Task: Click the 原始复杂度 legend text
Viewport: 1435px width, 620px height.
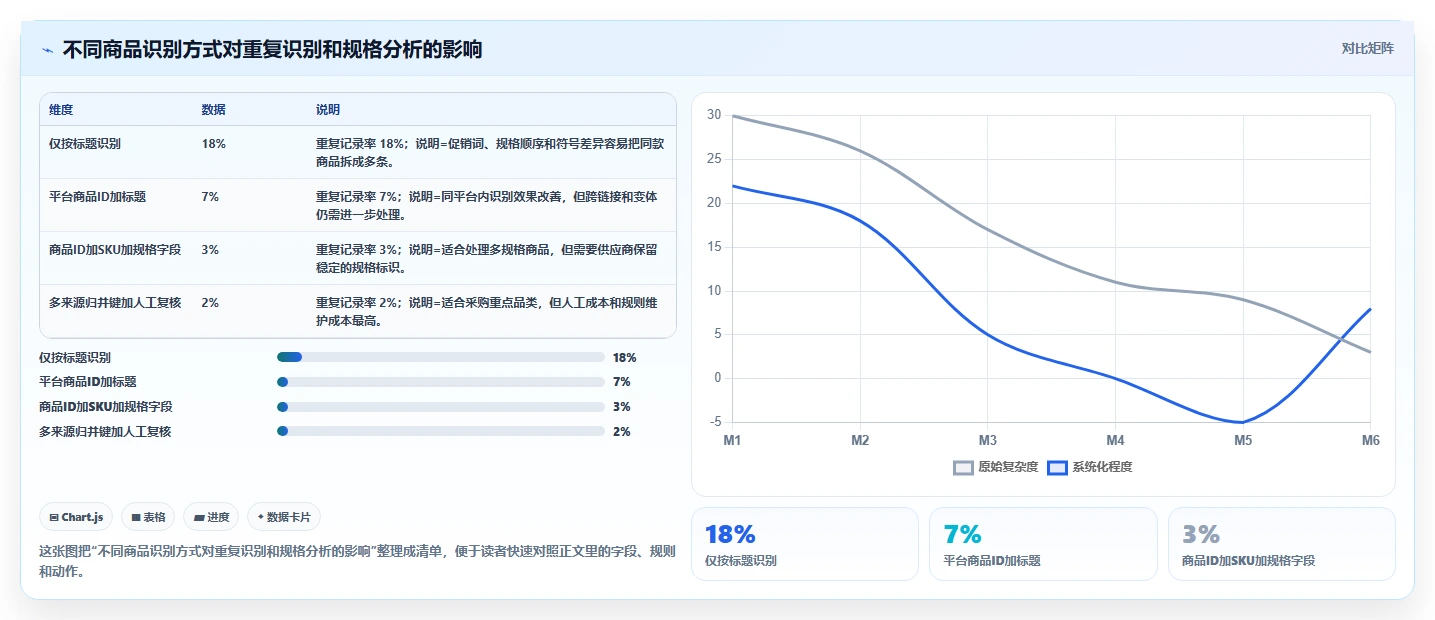Action: (x=1008, y=467)
